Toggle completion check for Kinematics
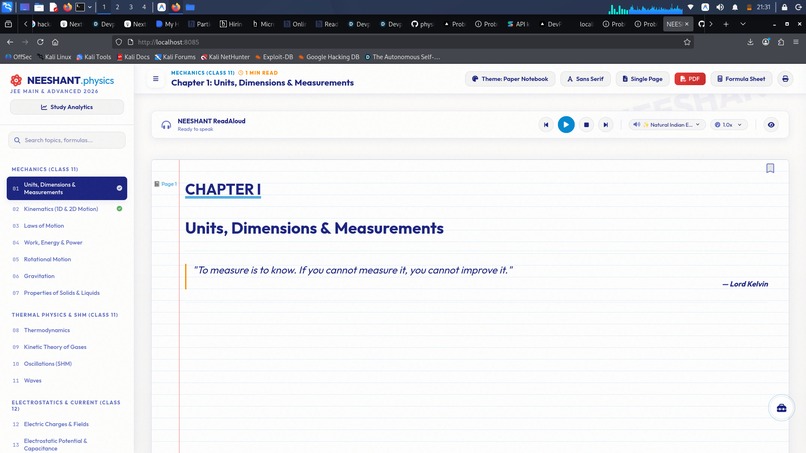Screen dimensions: 806x453 pos(119,209)
